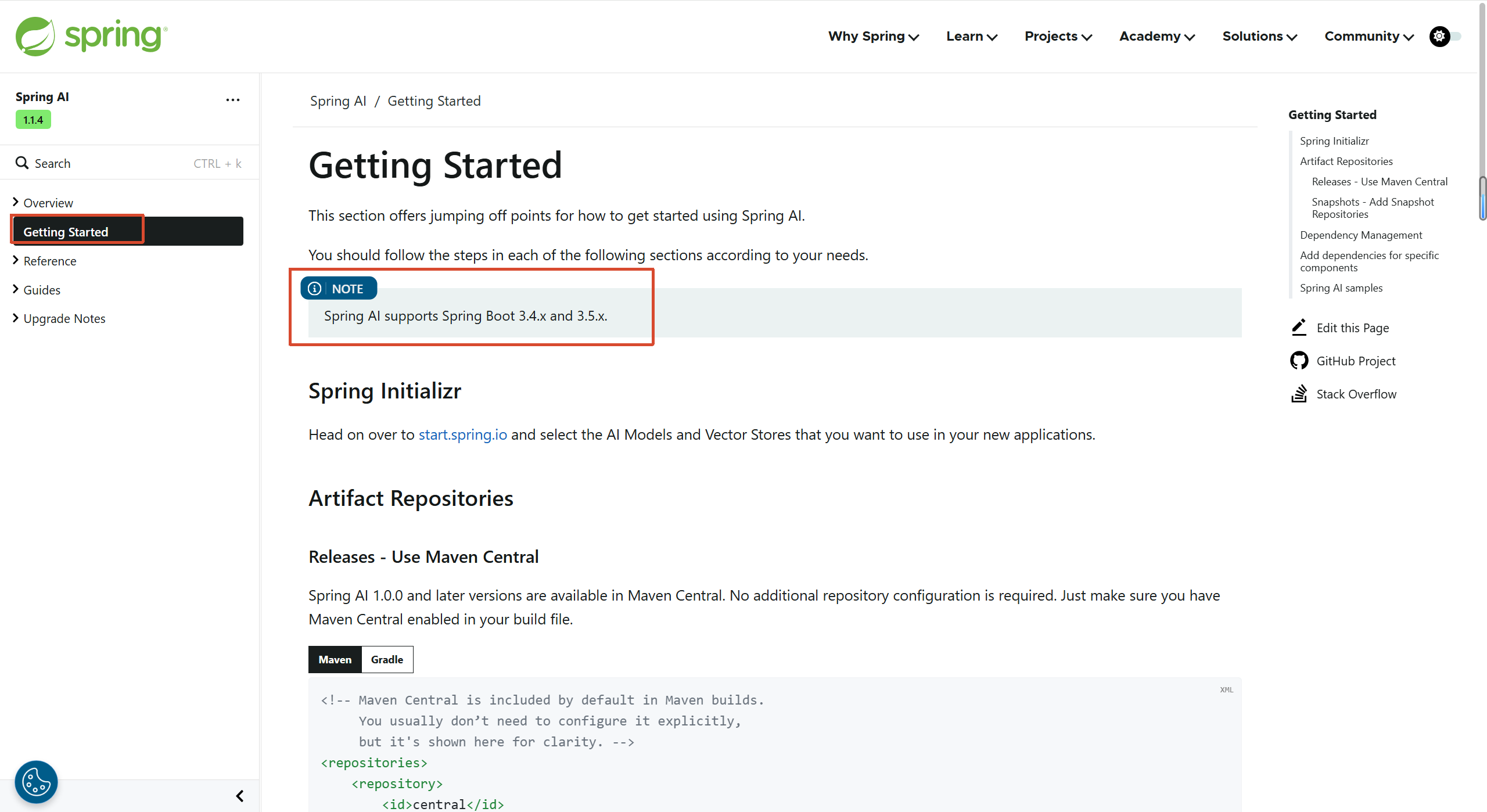Click the search magnifier icon
Image resolution: width=1487 pixels, height=812 pixels.
tap(22, 163)
